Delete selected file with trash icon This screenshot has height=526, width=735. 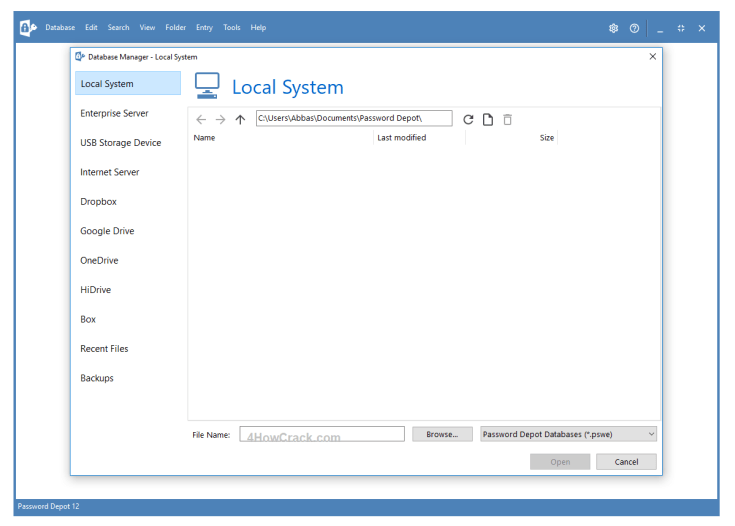click(x=507, y=120)
